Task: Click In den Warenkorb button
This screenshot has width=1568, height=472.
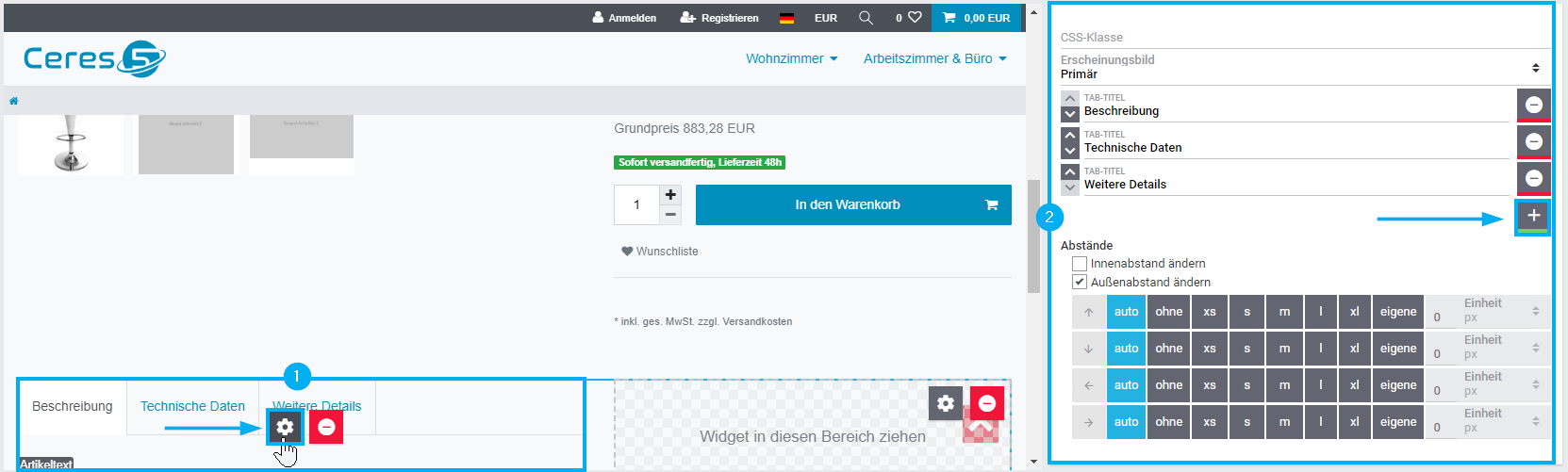Action: click(x=853, y=204)
